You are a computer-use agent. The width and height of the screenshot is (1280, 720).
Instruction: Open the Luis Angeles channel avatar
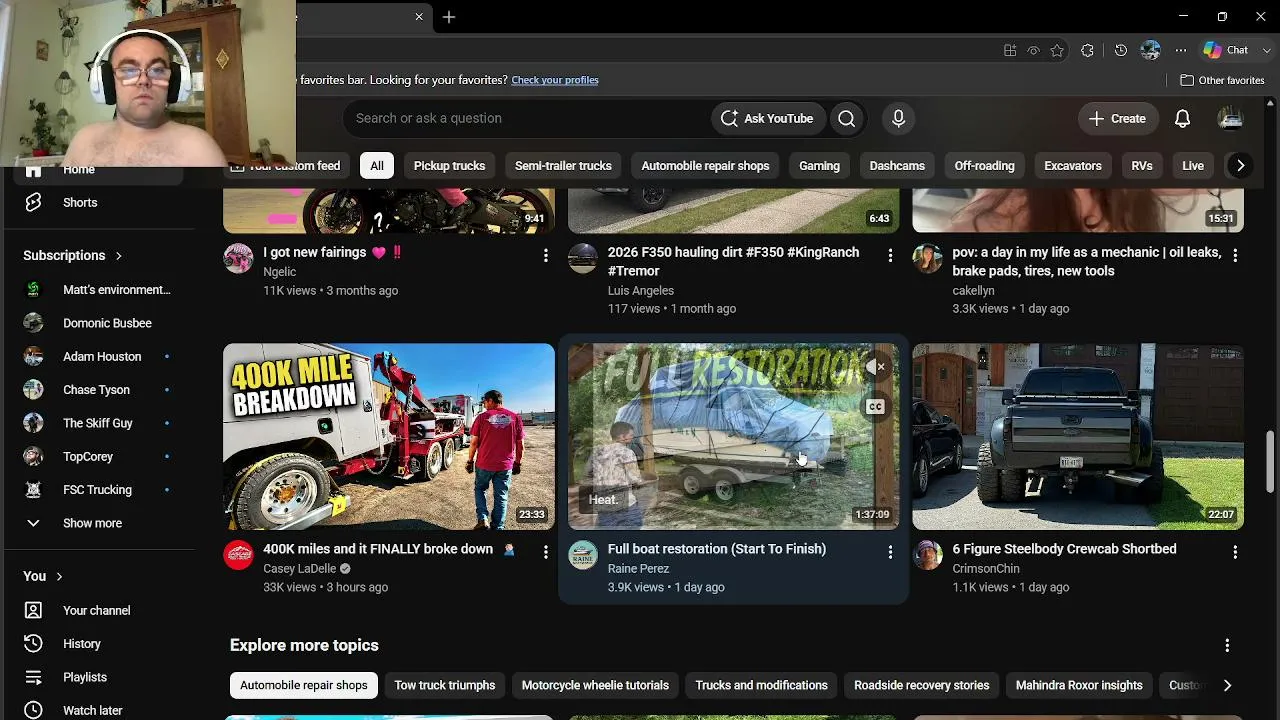point(583,258)
